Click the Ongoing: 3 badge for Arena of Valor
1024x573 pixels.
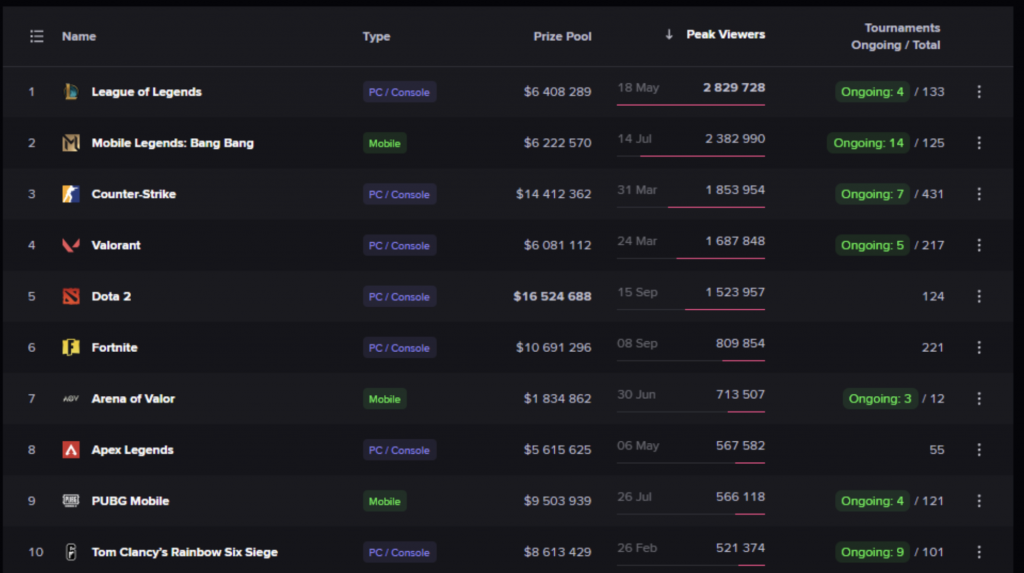click(880, 399)
